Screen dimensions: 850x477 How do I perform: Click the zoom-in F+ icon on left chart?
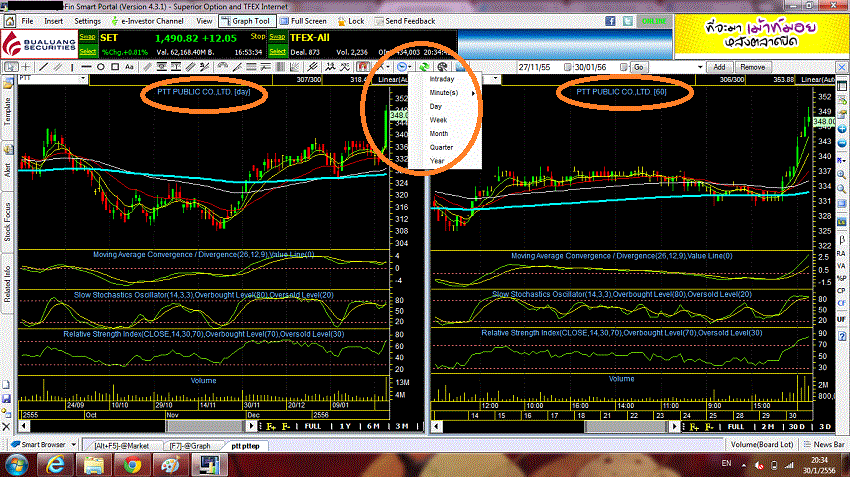[x=271, y=427]
